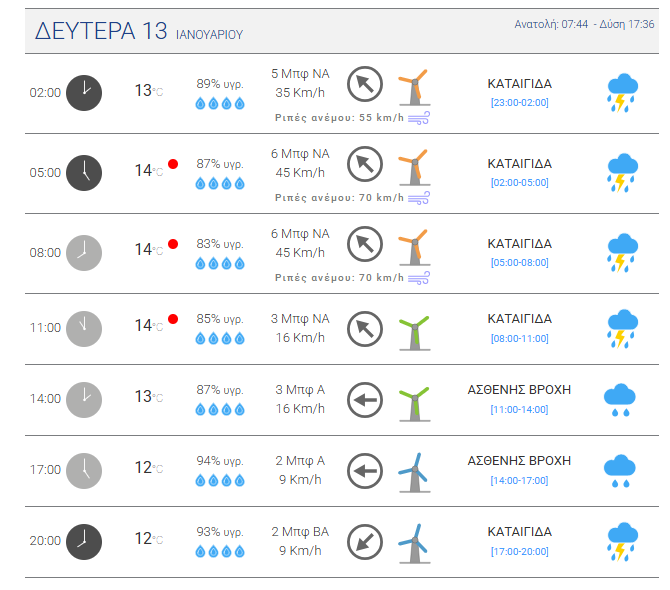Click the red warning dot at 05:00
The height and width of the screenshot is (590, 670).
pos(173,164)
